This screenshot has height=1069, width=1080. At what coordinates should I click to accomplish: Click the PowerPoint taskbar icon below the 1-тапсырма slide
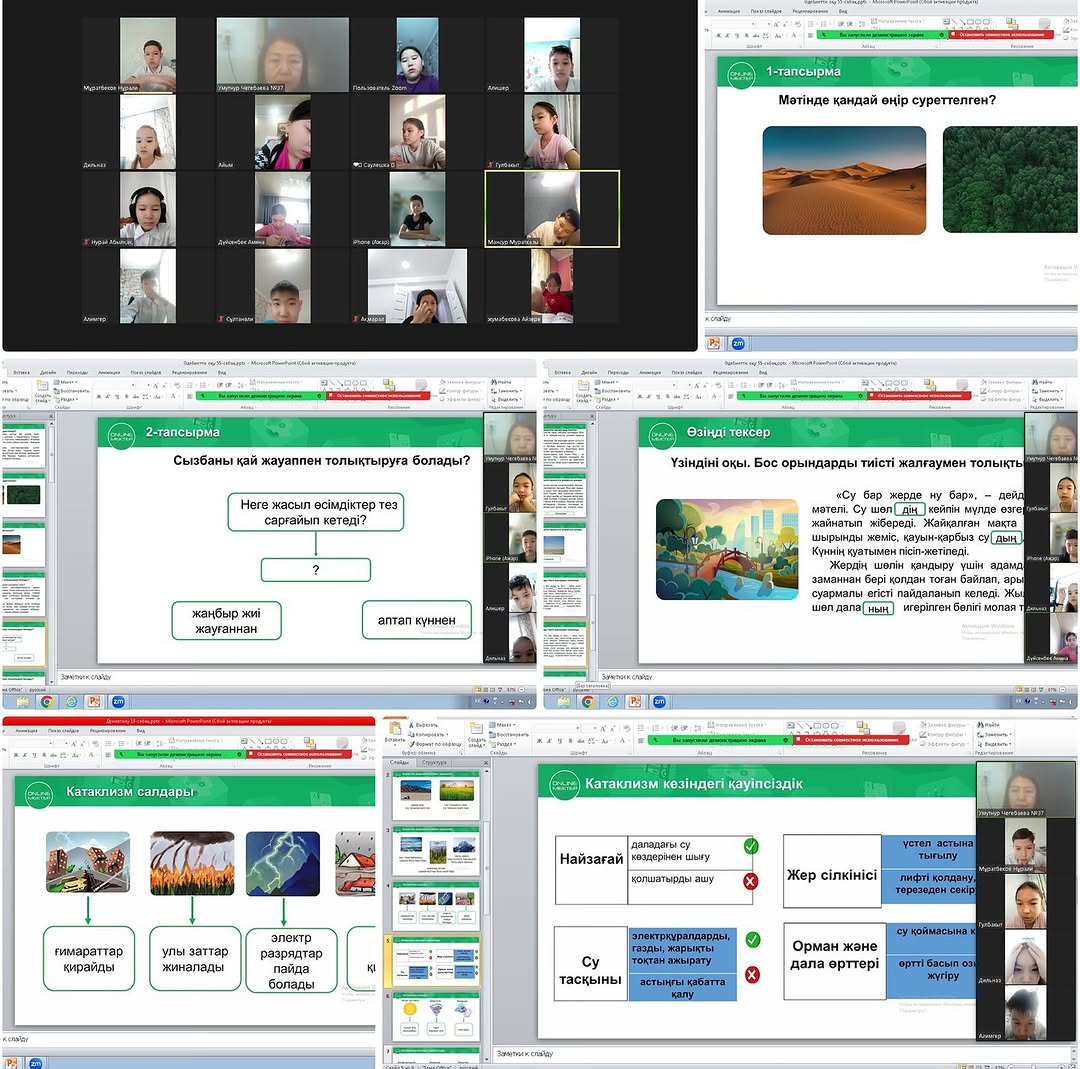(714, 343)
